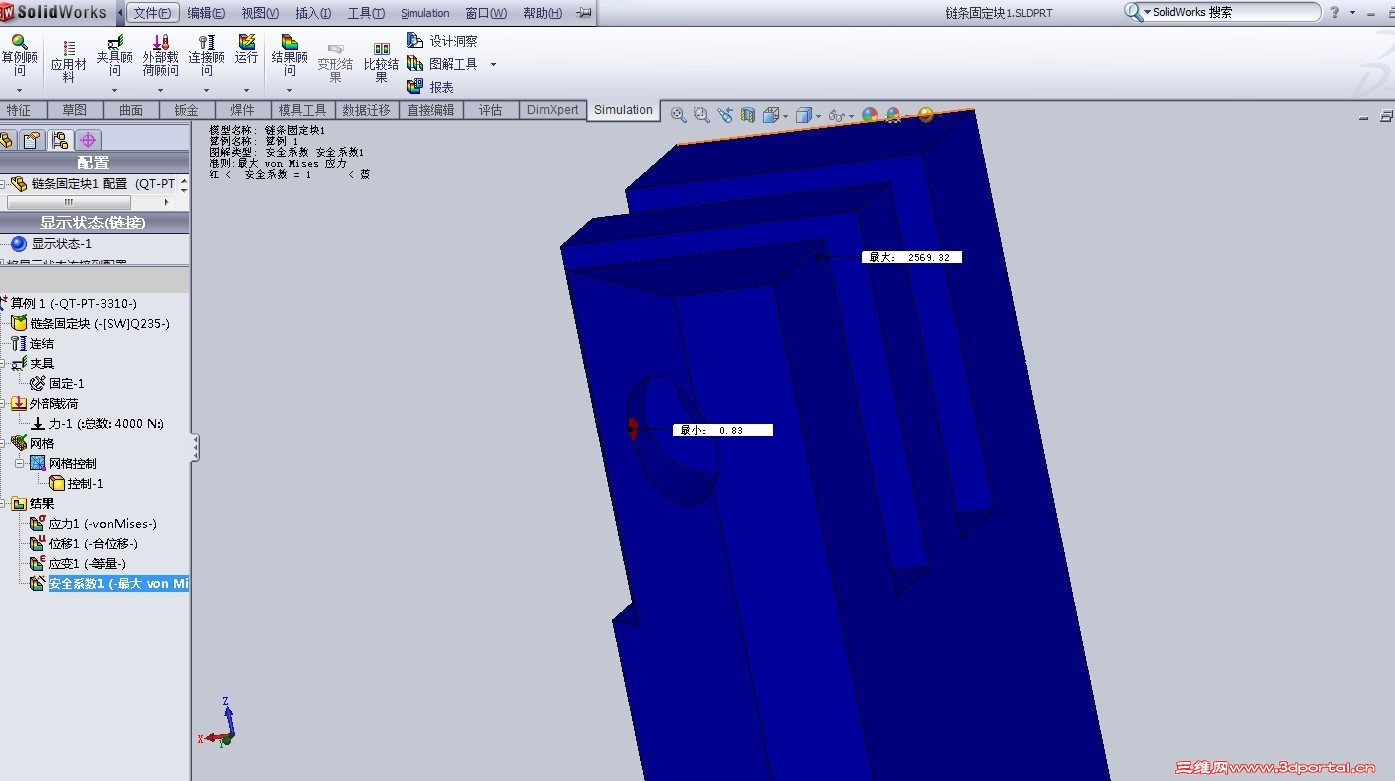Screen dimensions: 1395x781
Task: Open the Connections Advisor (连接顾问) tool
Action: pyautogui.click(x=206, y=56)
